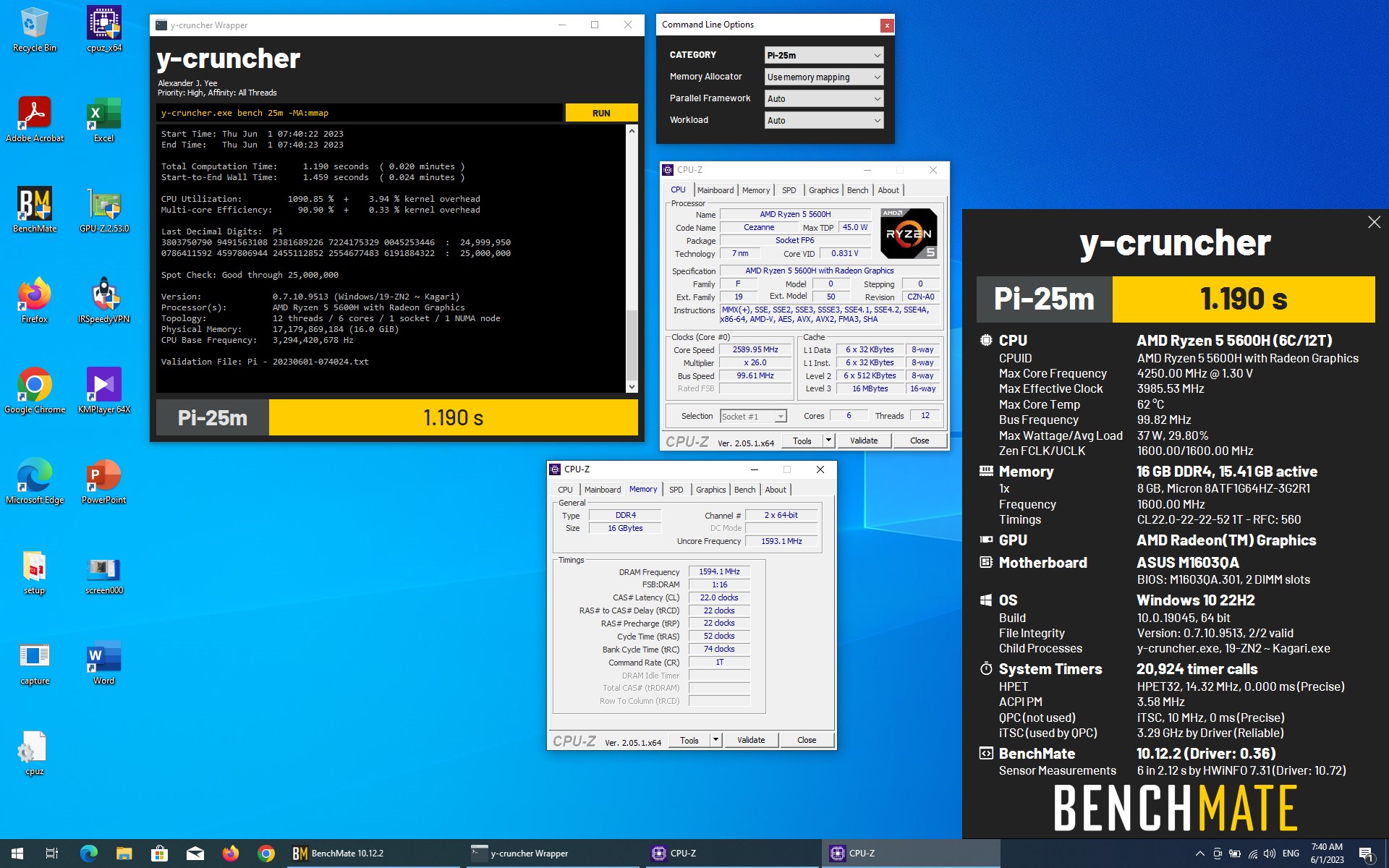Viewport: 1389px width, 868px height.
Task: Switch to CPU tab in lower CPU-Z window
Action: (x=565, y=490)
